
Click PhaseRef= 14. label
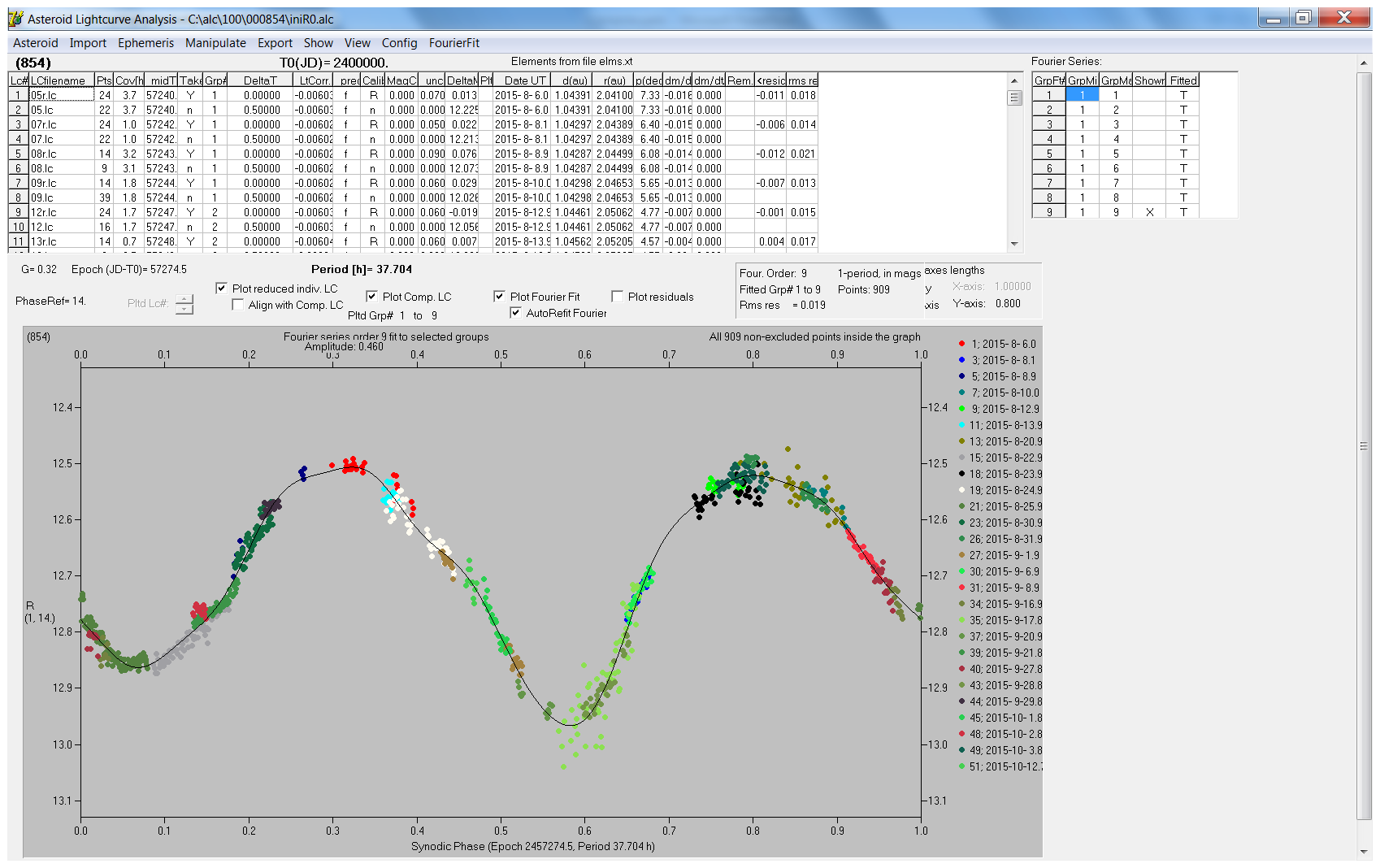click(50, 301)
